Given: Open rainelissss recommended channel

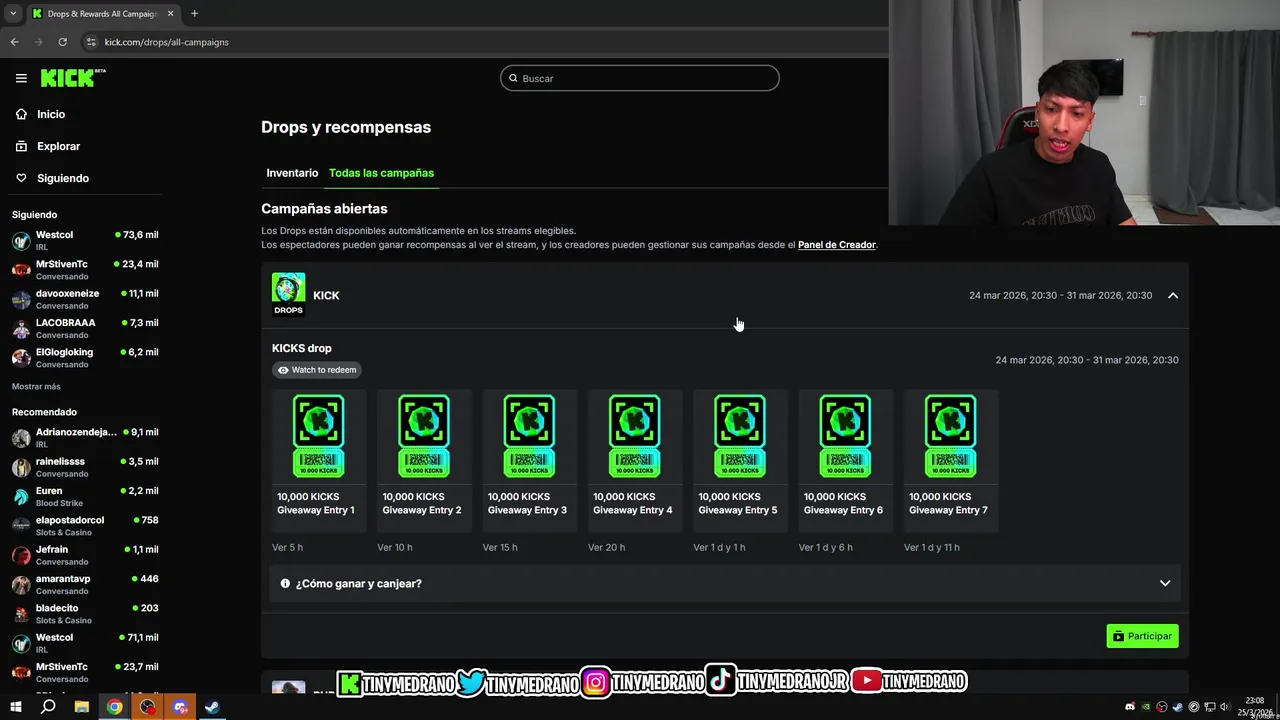Looking at the screenshot, I should pyautogui.click(x=84, y=467).
